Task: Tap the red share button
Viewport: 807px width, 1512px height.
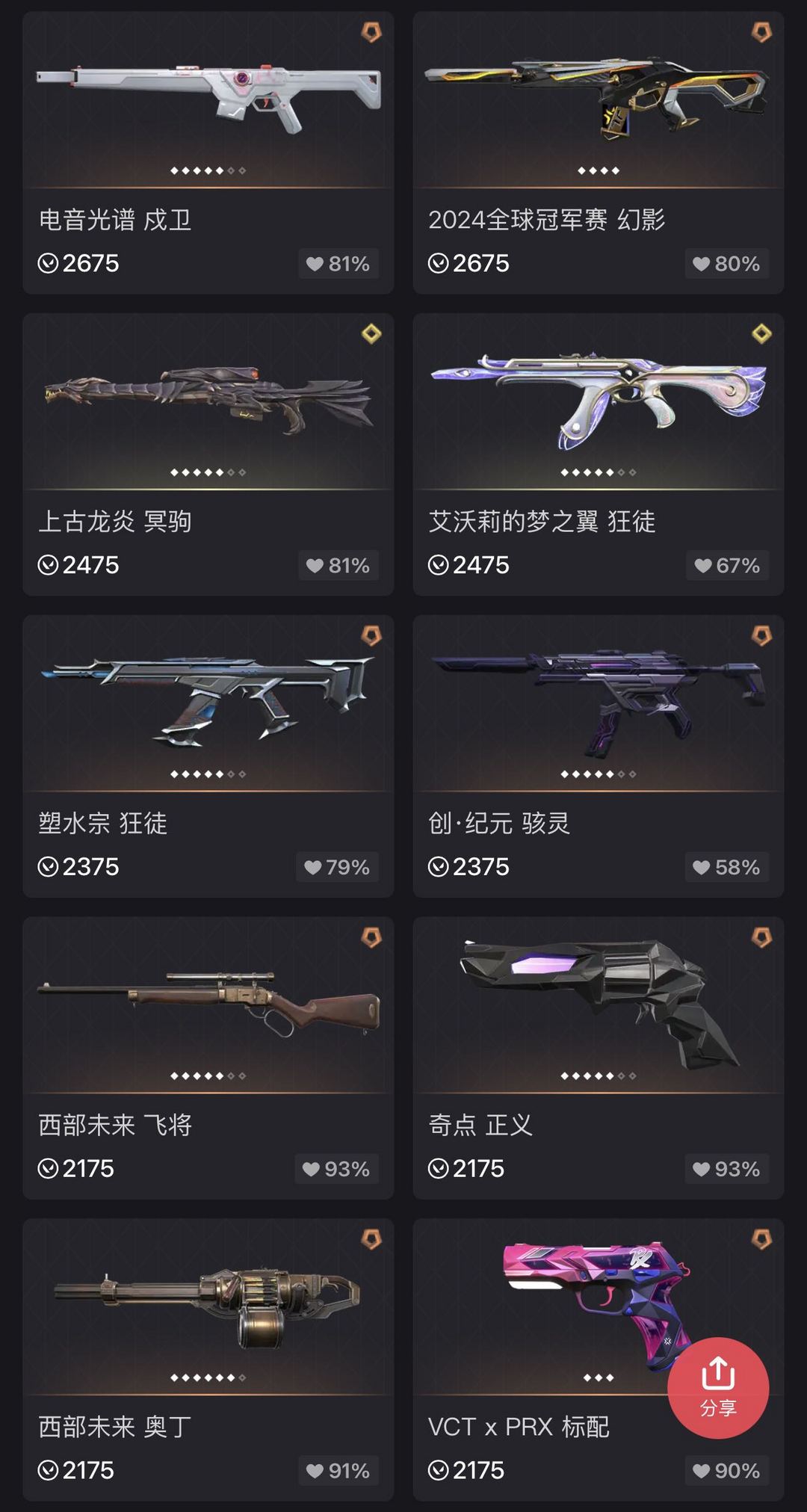Action: click(718, 1387)
